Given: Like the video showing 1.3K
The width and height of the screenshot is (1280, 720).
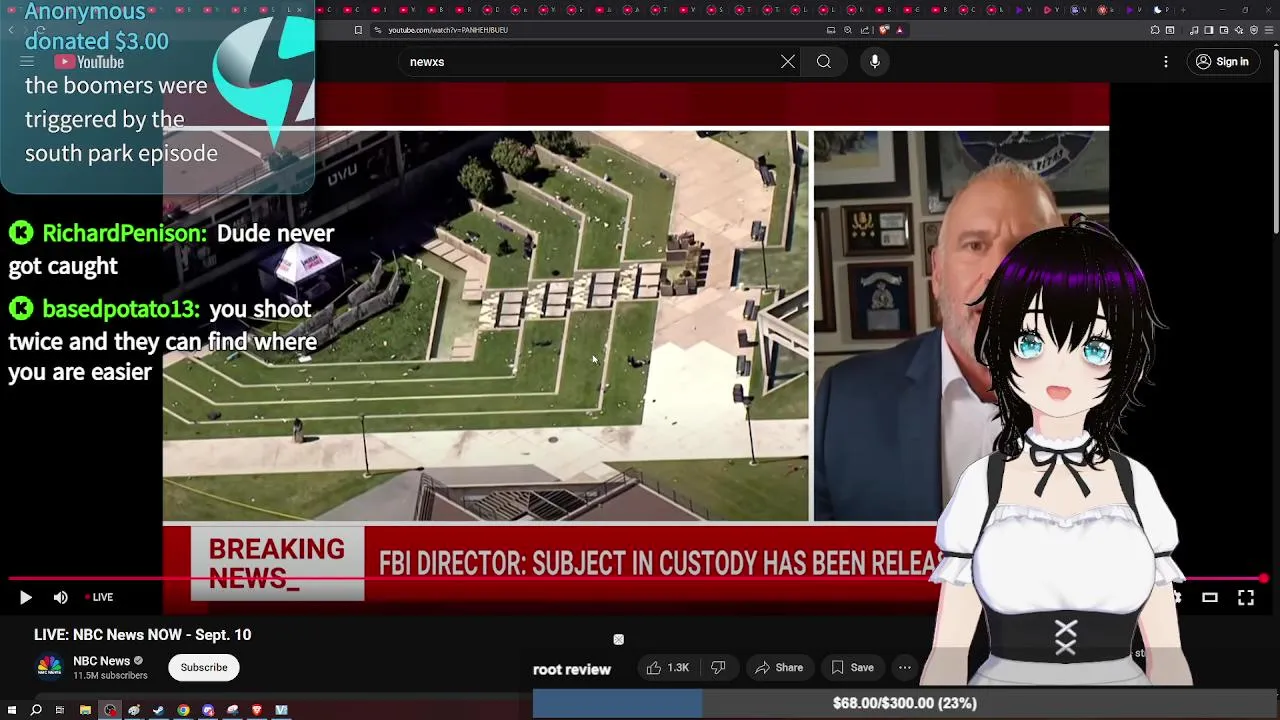Looking at the screenshot, I should click(x=667, y=667).
